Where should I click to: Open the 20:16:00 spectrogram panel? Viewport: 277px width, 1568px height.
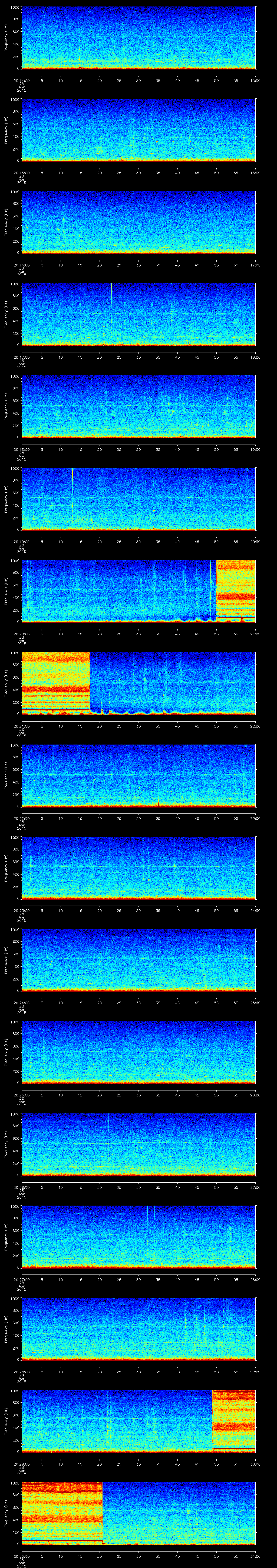click(138, 222)
